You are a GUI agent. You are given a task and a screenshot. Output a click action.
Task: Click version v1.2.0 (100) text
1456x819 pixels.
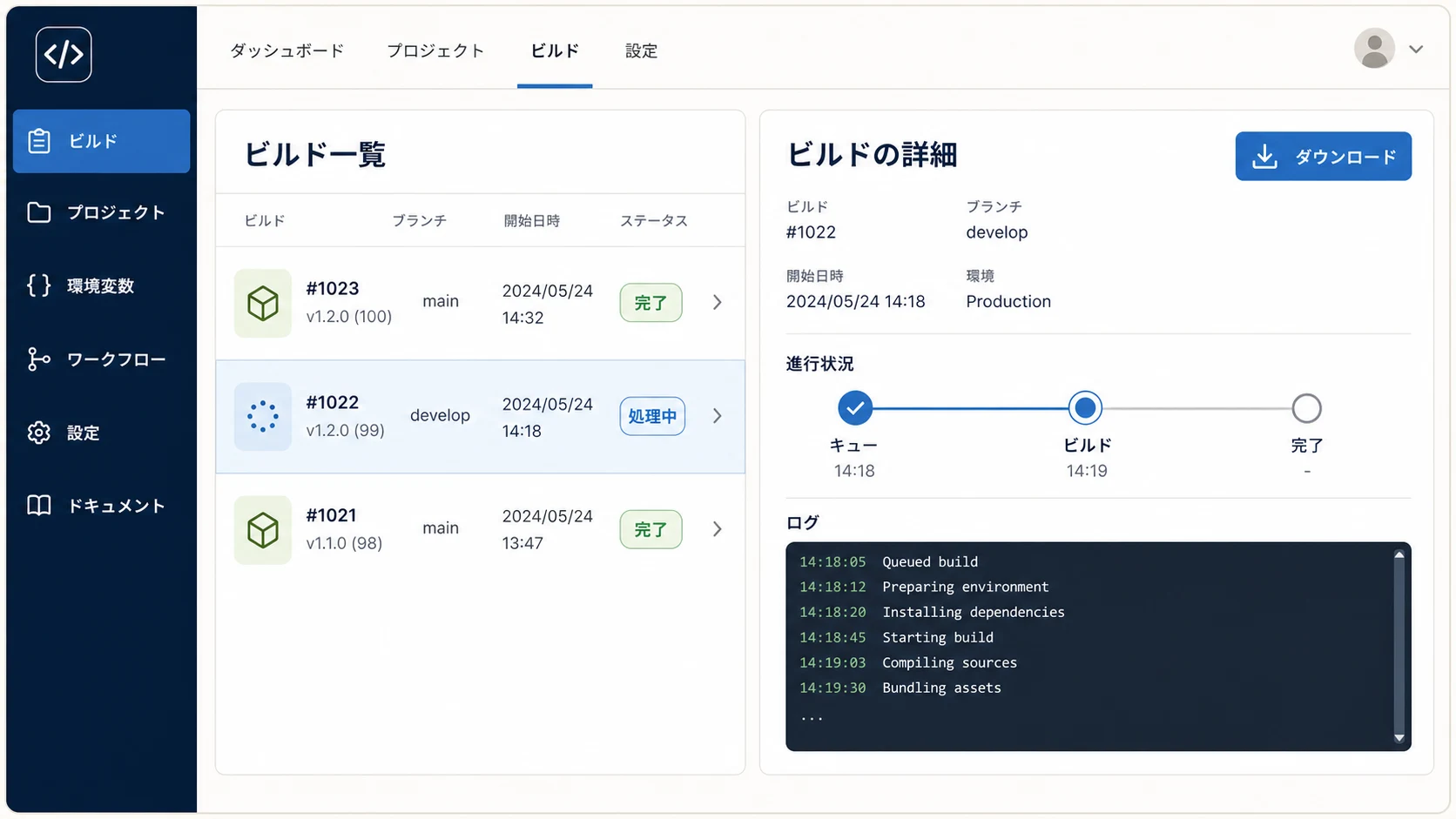point(349,317)
